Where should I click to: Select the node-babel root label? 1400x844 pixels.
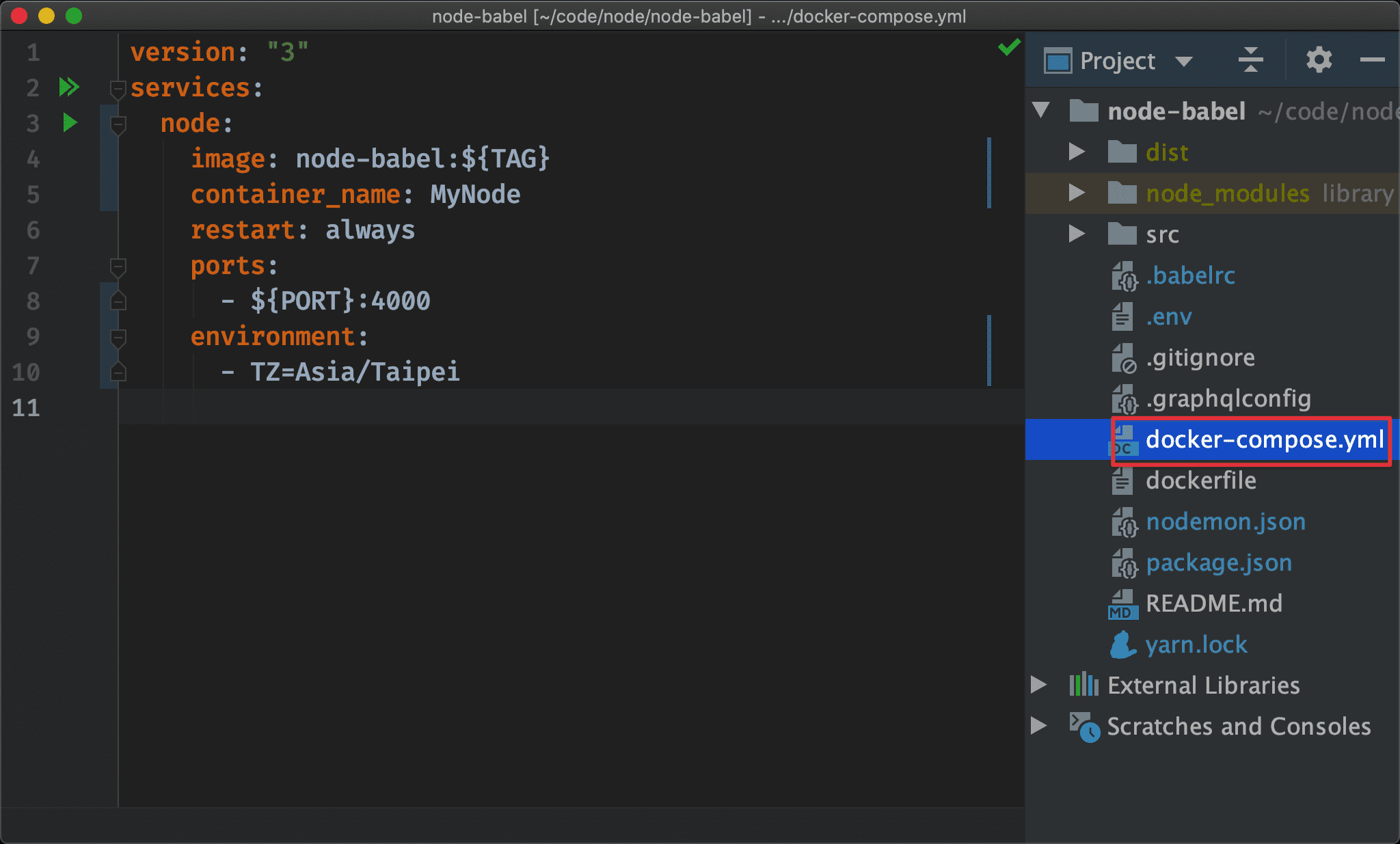pyautogui.click(x=1176, y=111)
